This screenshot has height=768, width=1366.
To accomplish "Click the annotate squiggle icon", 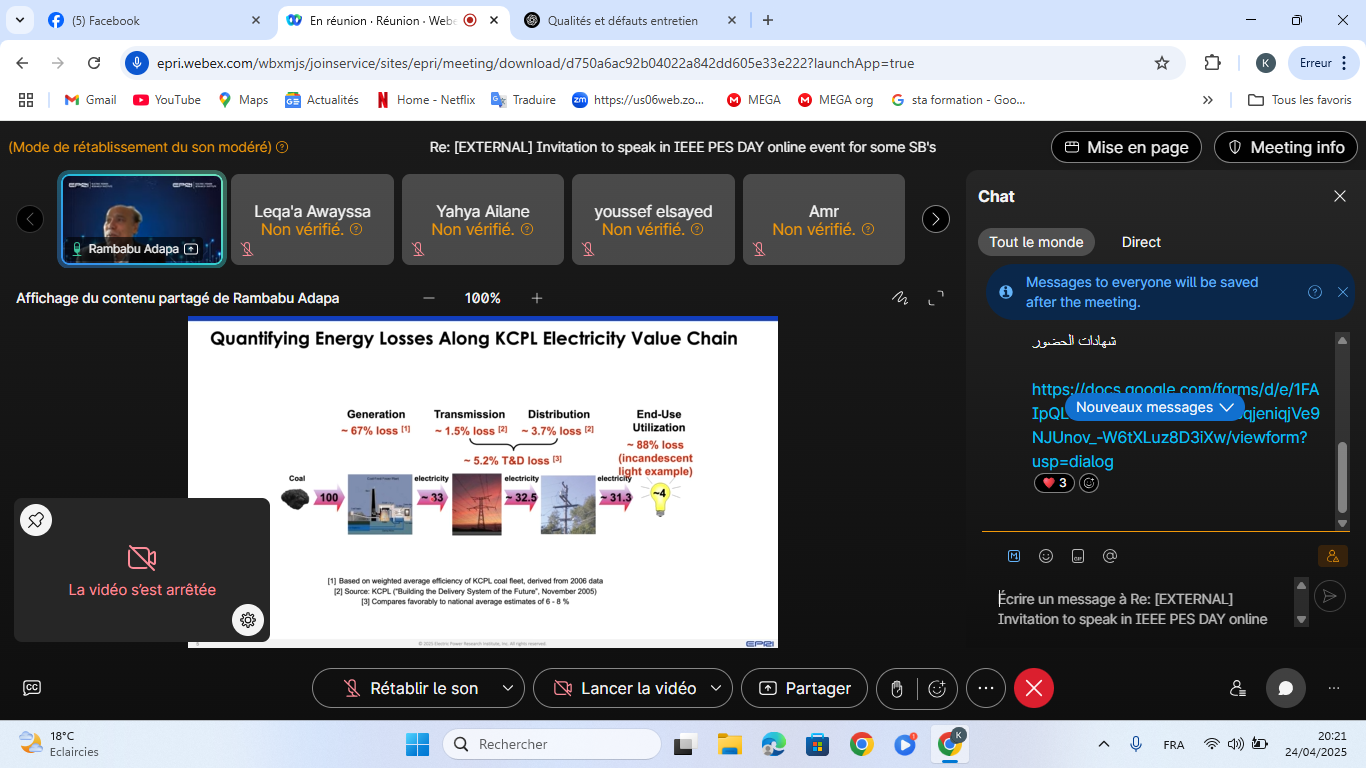I will (x=900, y=298).
